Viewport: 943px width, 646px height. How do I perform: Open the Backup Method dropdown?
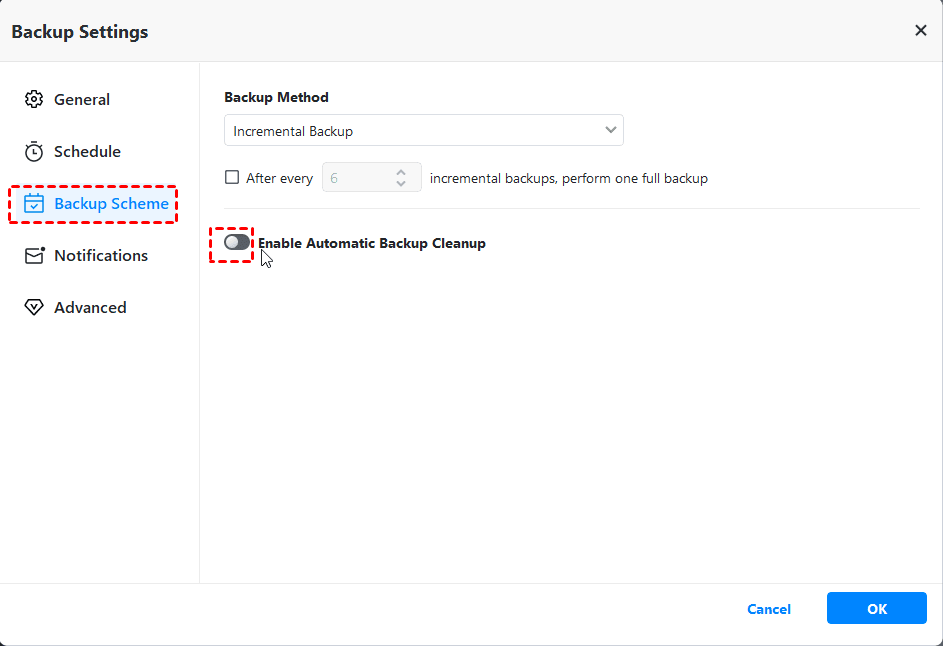coord(423,131)
